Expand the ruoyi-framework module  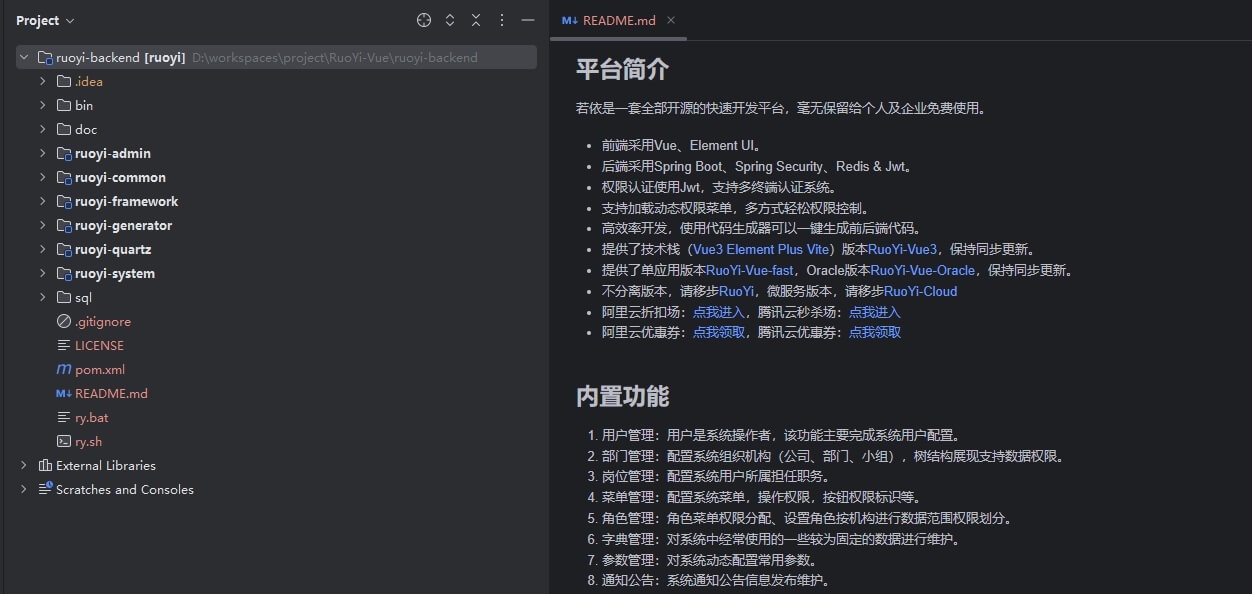(43, 202)
